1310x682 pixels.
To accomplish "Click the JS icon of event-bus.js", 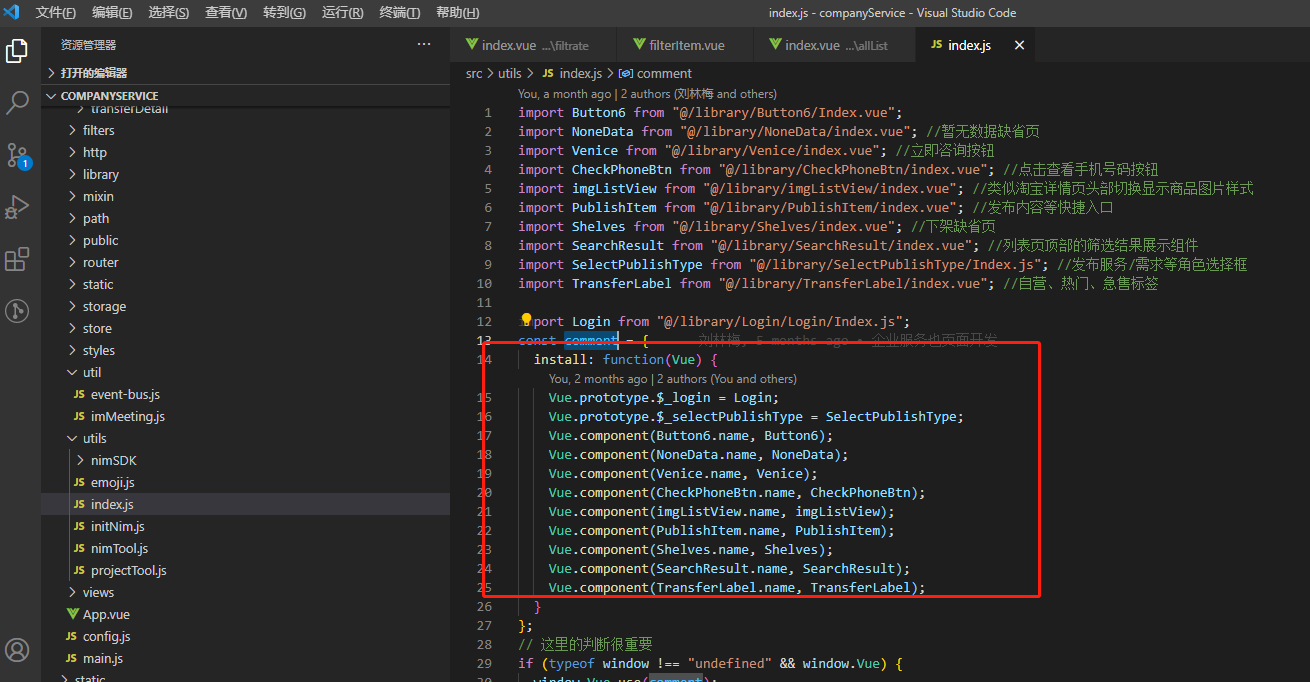I will click(x=81, y=394).
